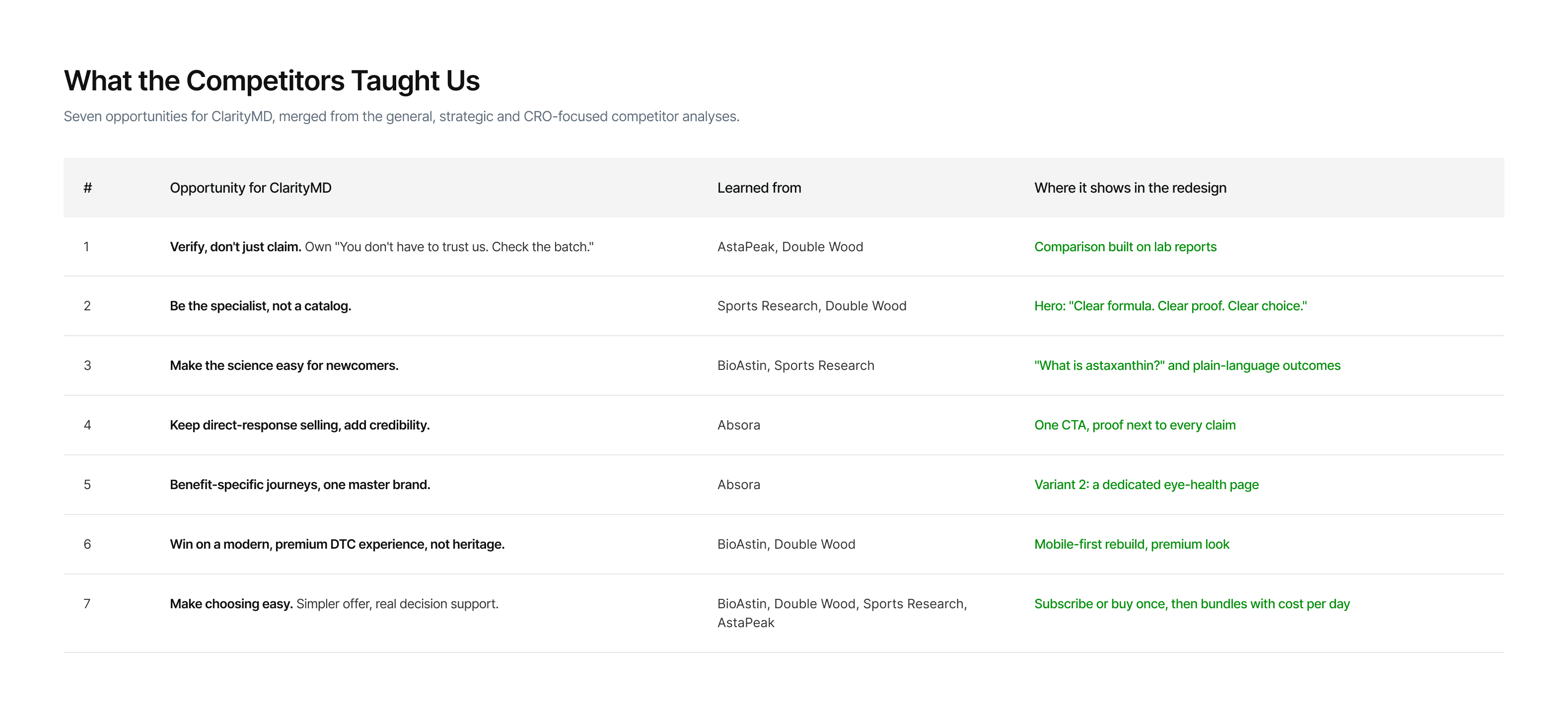Screen dimensions: 1568x717
Task: Click the "Sports Research, Double Wood" cell
Action: pyautogui.click(x=812, y=306)
